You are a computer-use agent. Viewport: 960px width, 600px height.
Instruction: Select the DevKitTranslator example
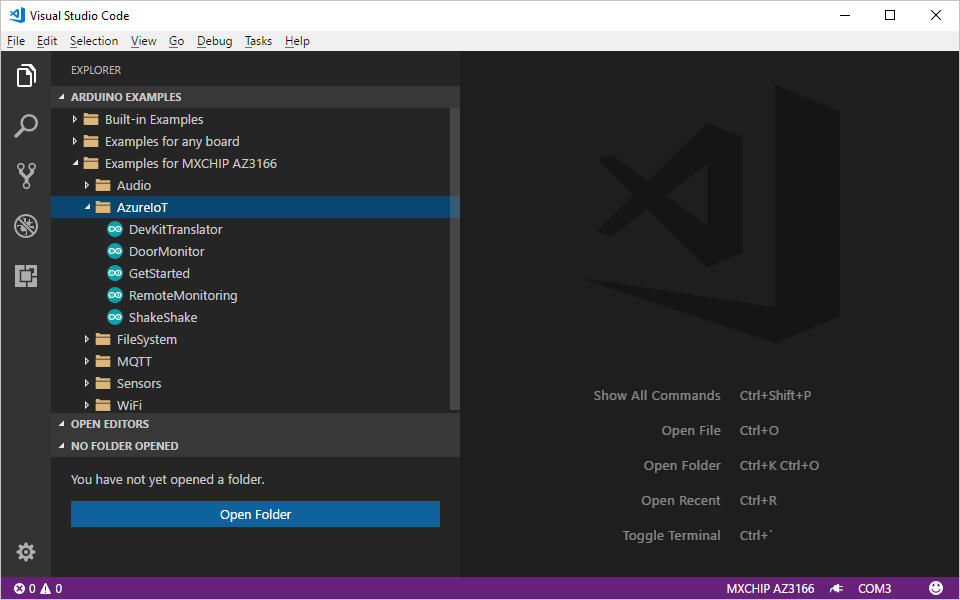point(255,230)
